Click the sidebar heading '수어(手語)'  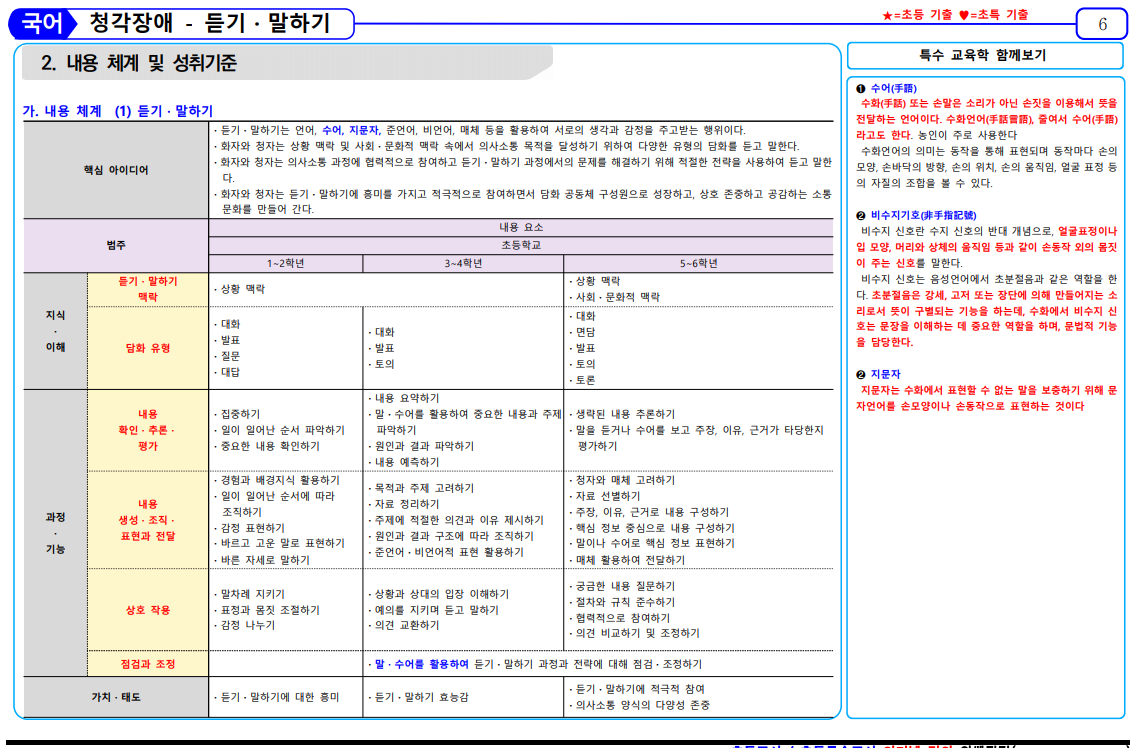(893, 88)
